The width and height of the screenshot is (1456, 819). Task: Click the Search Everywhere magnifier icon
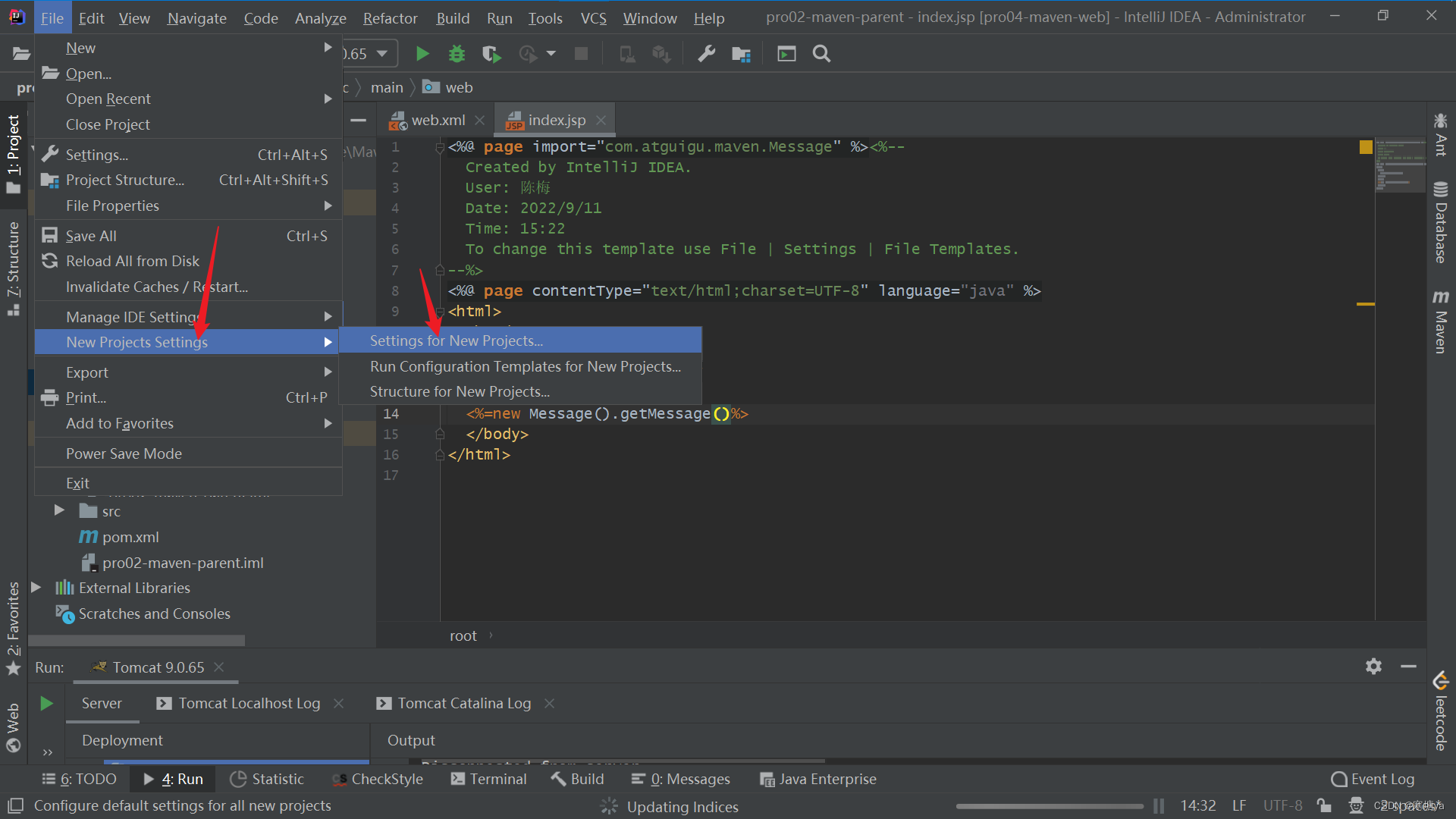click(821, 54)
